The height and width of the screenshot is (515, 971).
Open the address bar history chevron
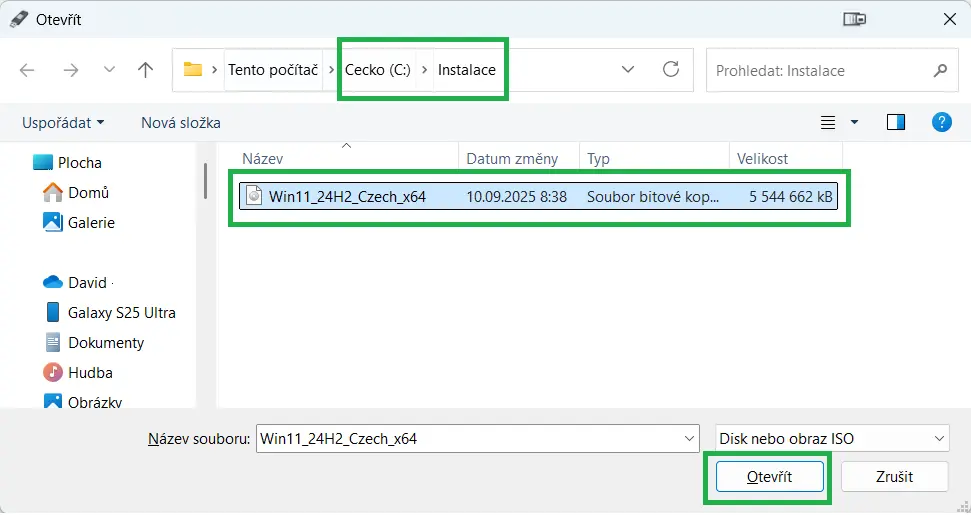tap(628, 69)
